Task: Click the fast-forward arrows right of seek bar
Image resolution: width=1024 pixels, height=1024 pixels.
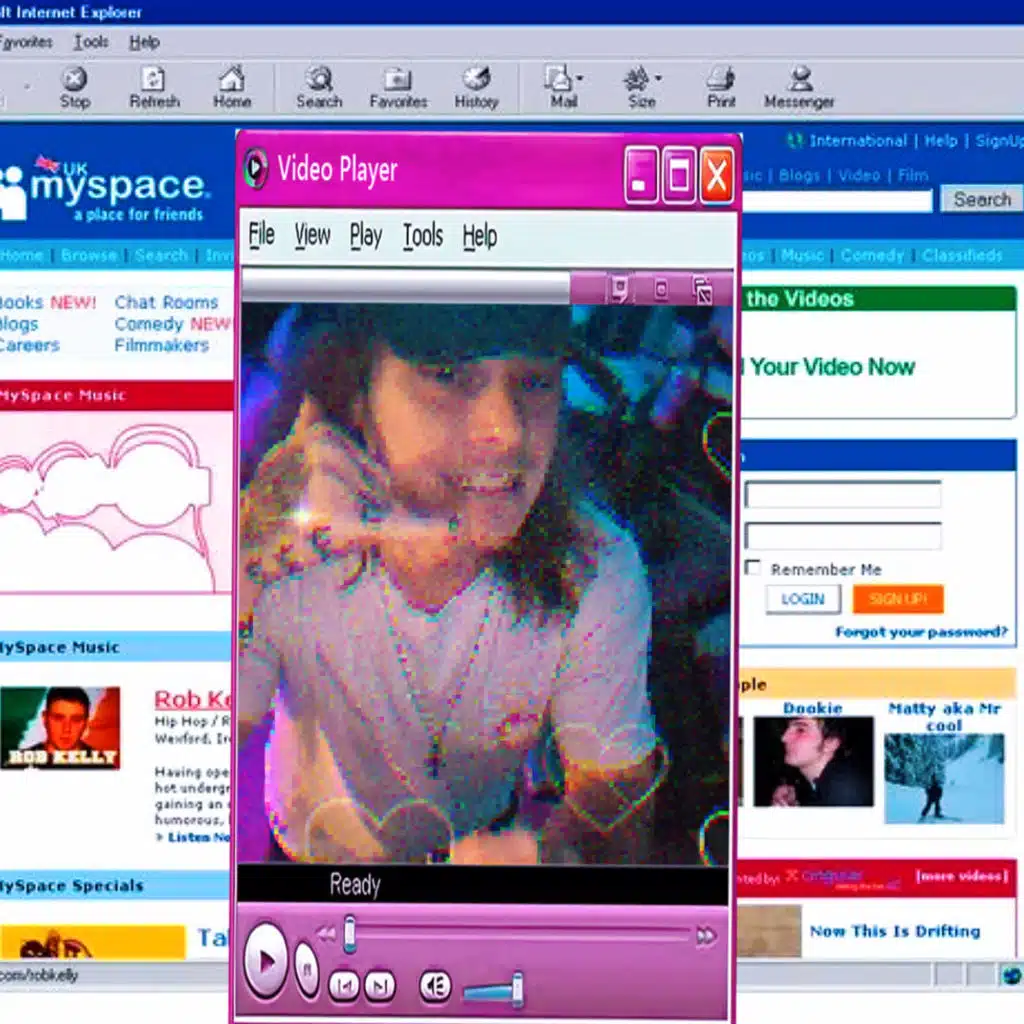Action: [706, 936]
